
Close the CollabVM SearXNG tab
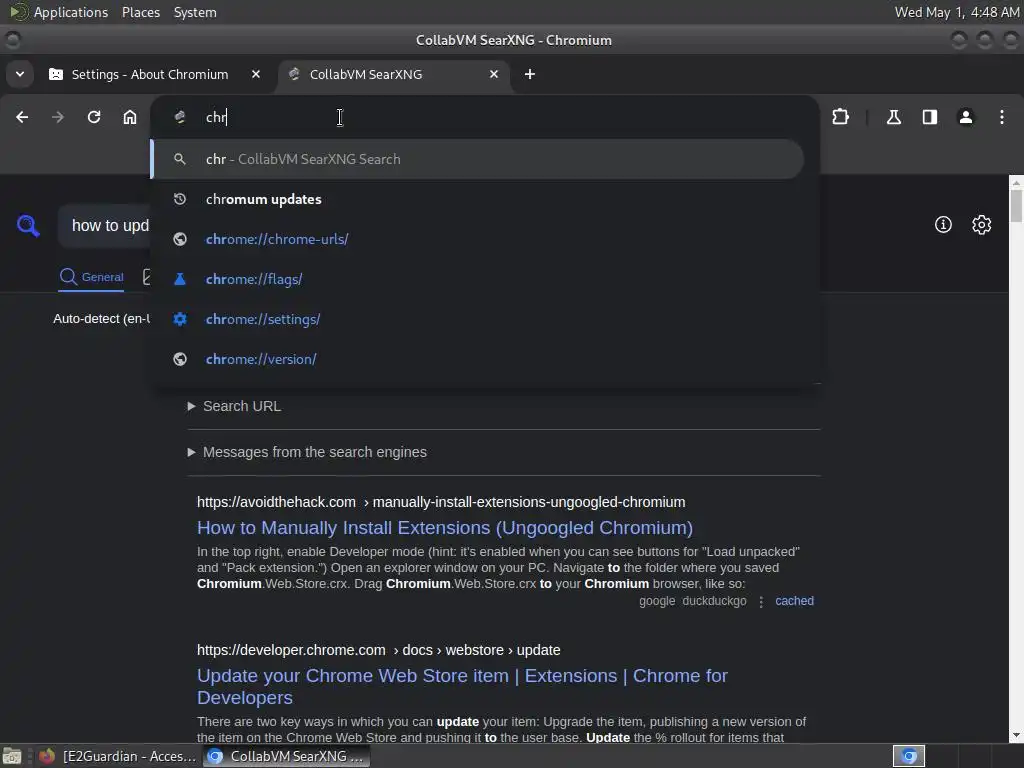pyautogui.click(x=494, y=74)
